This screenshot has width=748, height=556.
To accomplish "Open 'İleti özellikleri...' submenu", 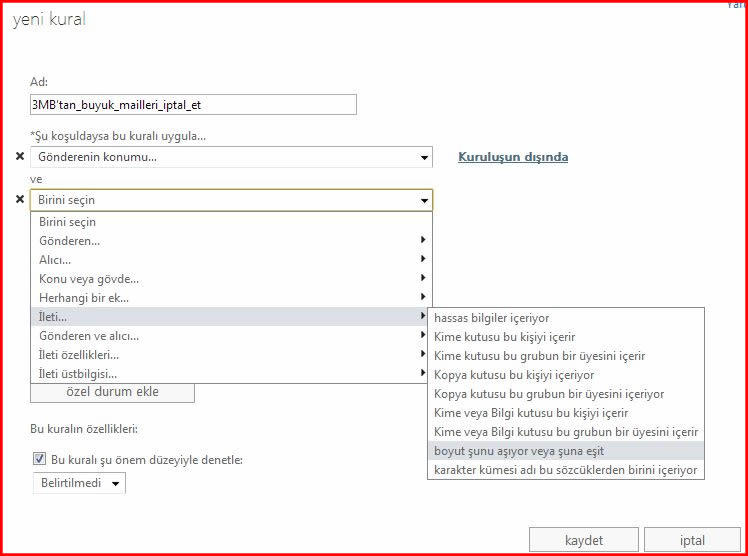I will 232,354.
